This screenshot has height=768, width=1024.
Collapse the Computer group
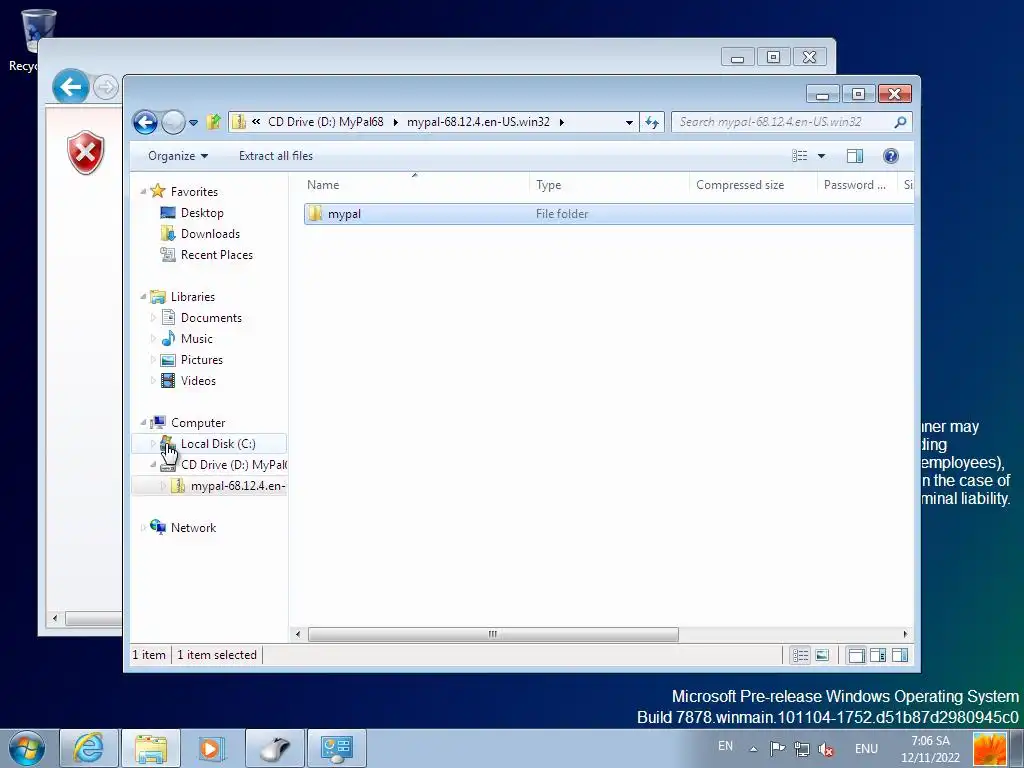click(143, 423)
